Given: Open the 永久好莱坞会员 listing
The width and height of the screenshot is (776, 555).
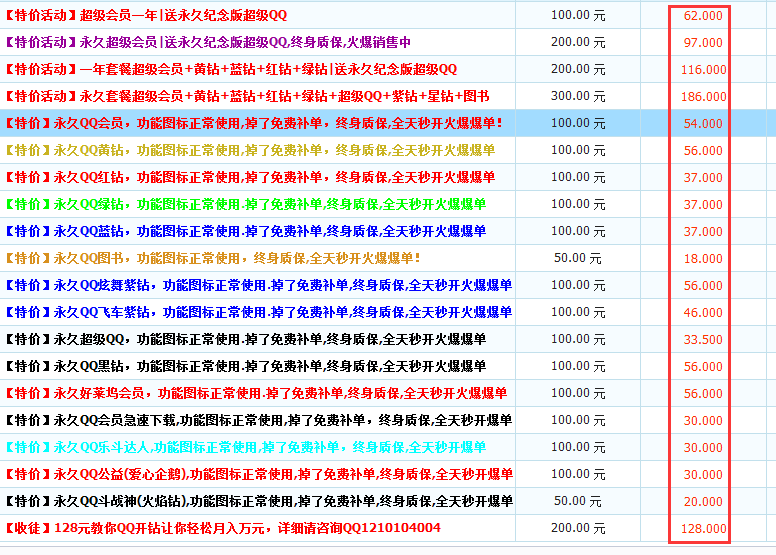Looking at the screenshot, I should tap(256, 393).
